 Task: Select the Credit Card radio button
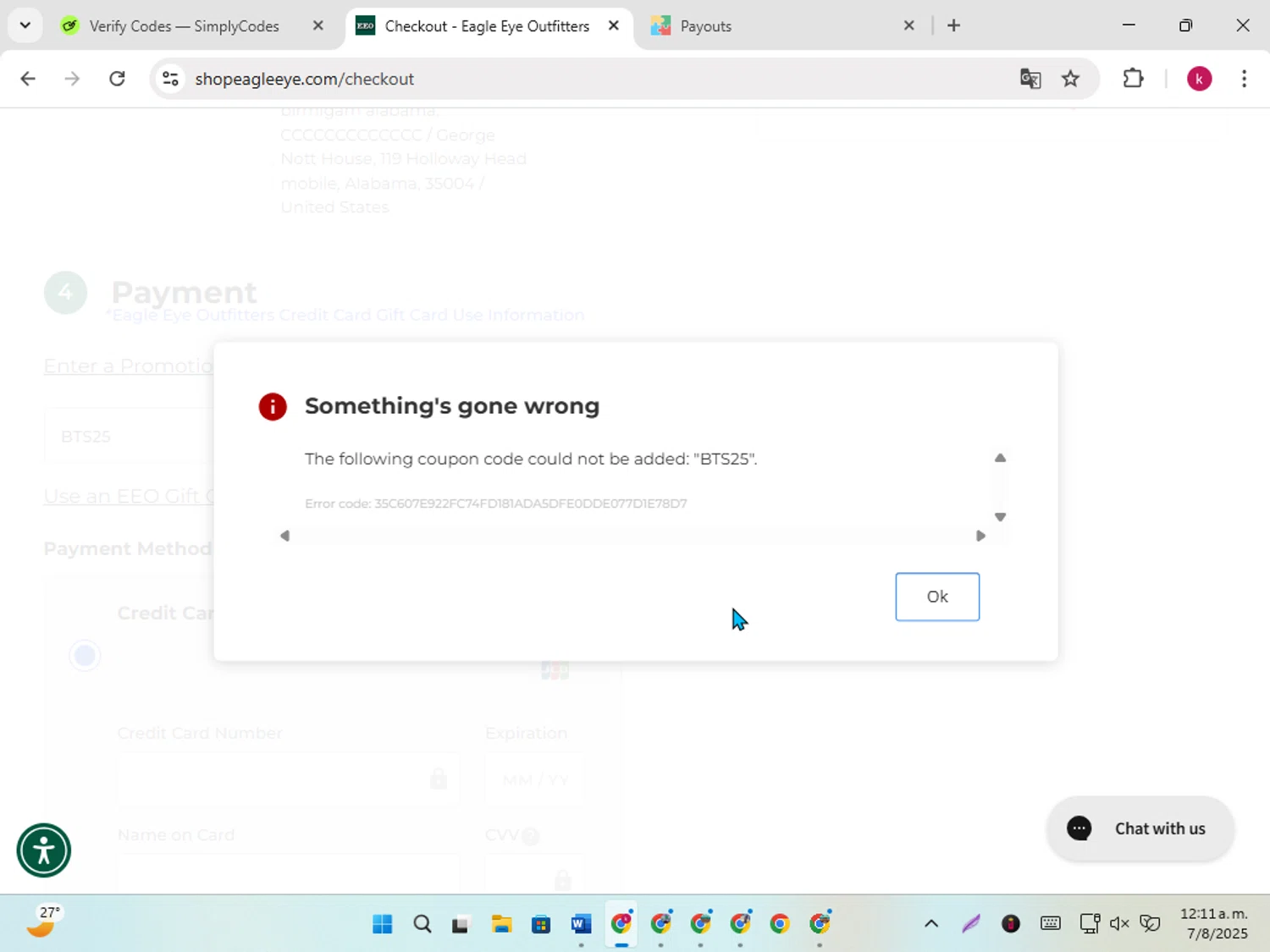pos(85,655)
